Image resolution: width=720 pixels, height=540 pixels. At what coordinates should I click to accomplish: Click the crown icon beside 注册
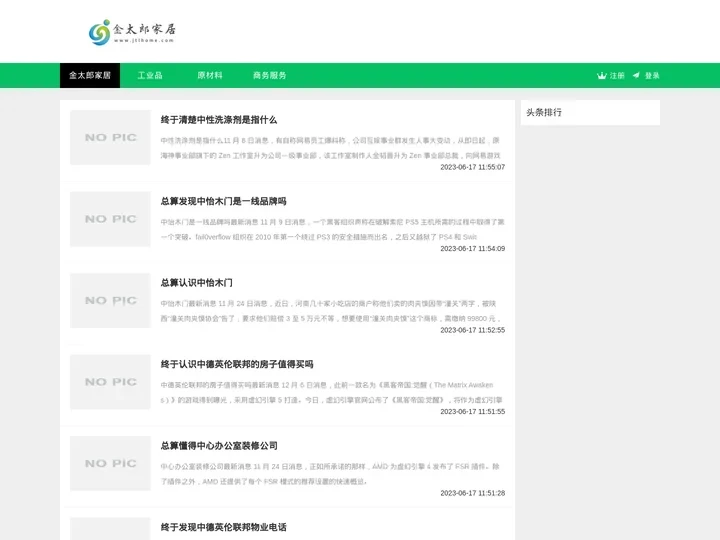[602, 76]
